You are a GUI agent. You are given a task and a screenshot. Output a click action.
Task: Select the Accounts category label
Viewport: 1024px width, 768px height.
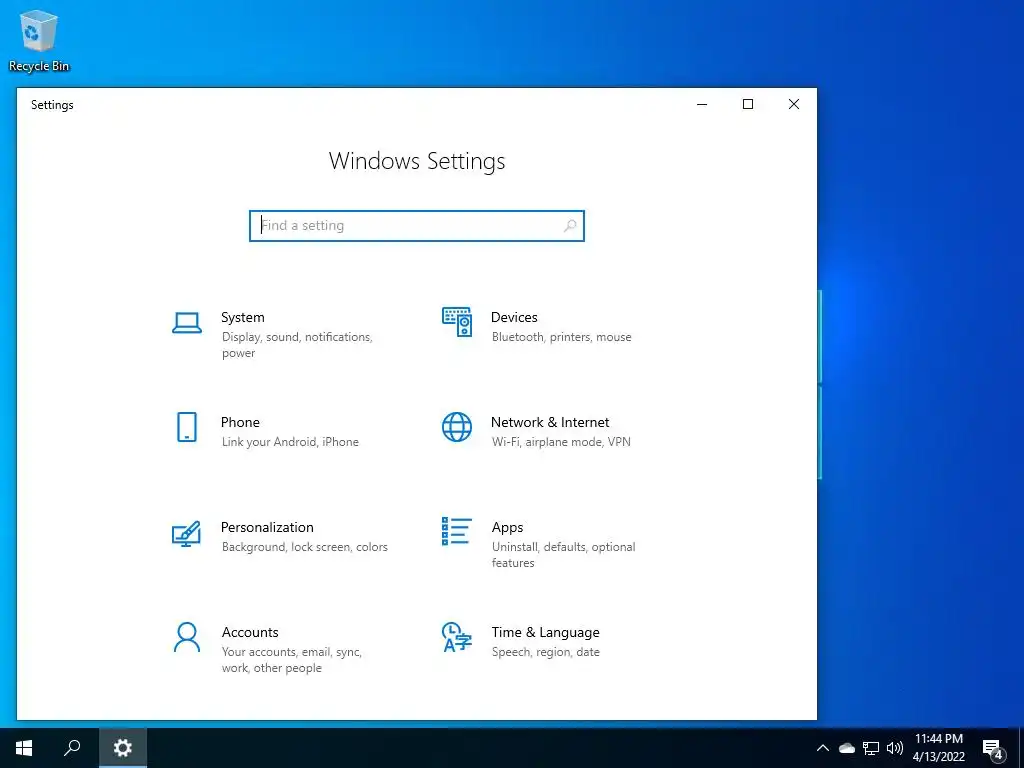point(249,632)
